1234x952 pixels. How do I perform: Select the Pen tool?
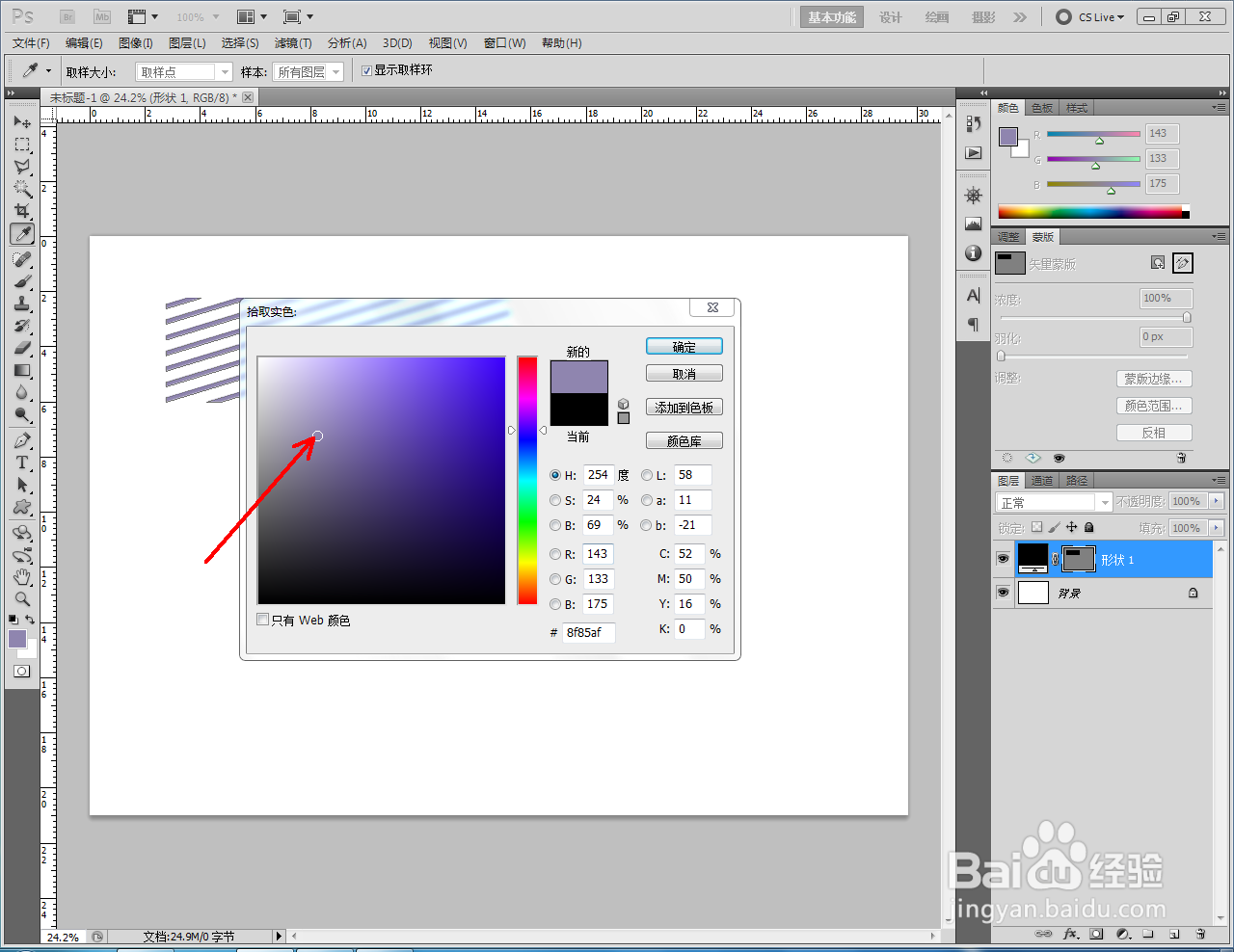tap(22, 440)
